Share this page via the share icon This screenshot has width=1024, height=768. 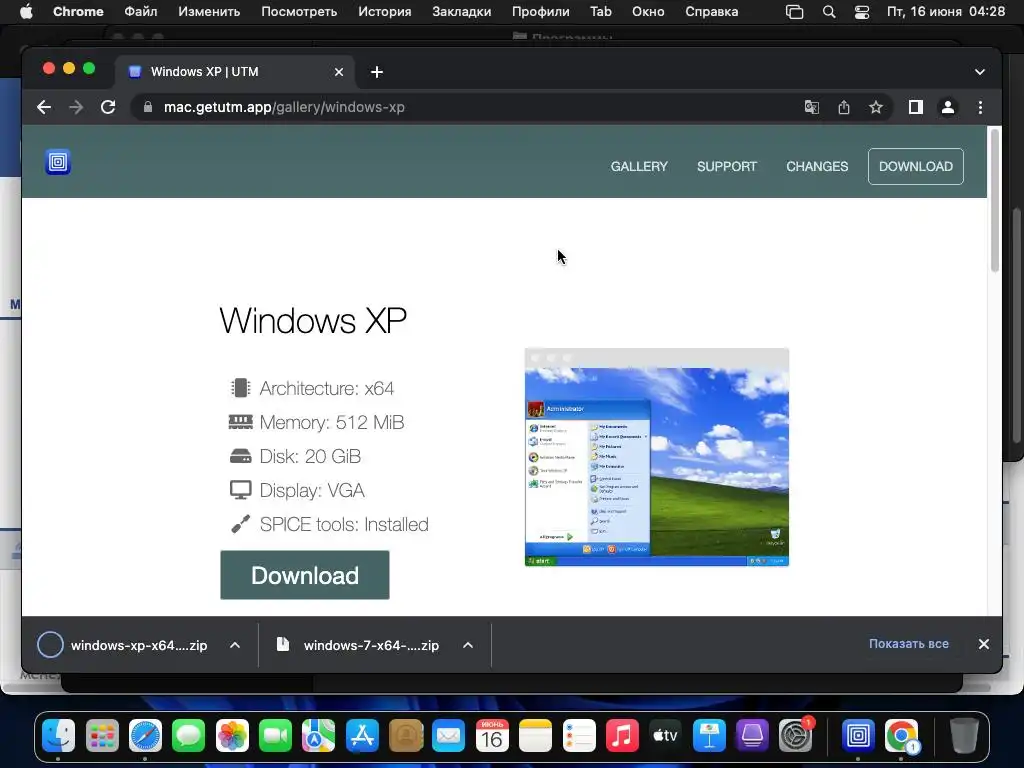[844, 107]
